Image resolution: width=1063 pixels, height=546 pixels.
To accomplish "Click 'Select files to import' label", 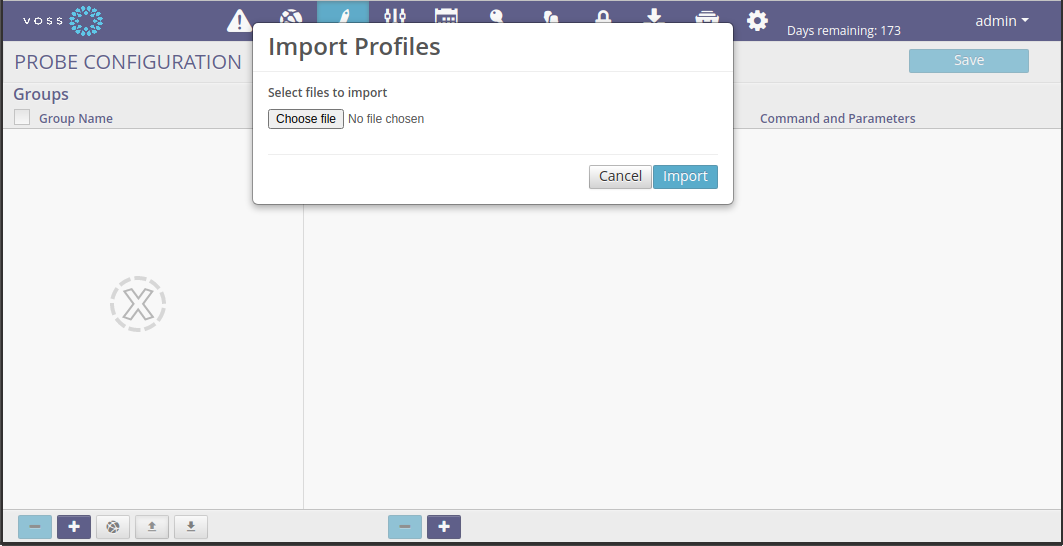I will coord(327,93).
